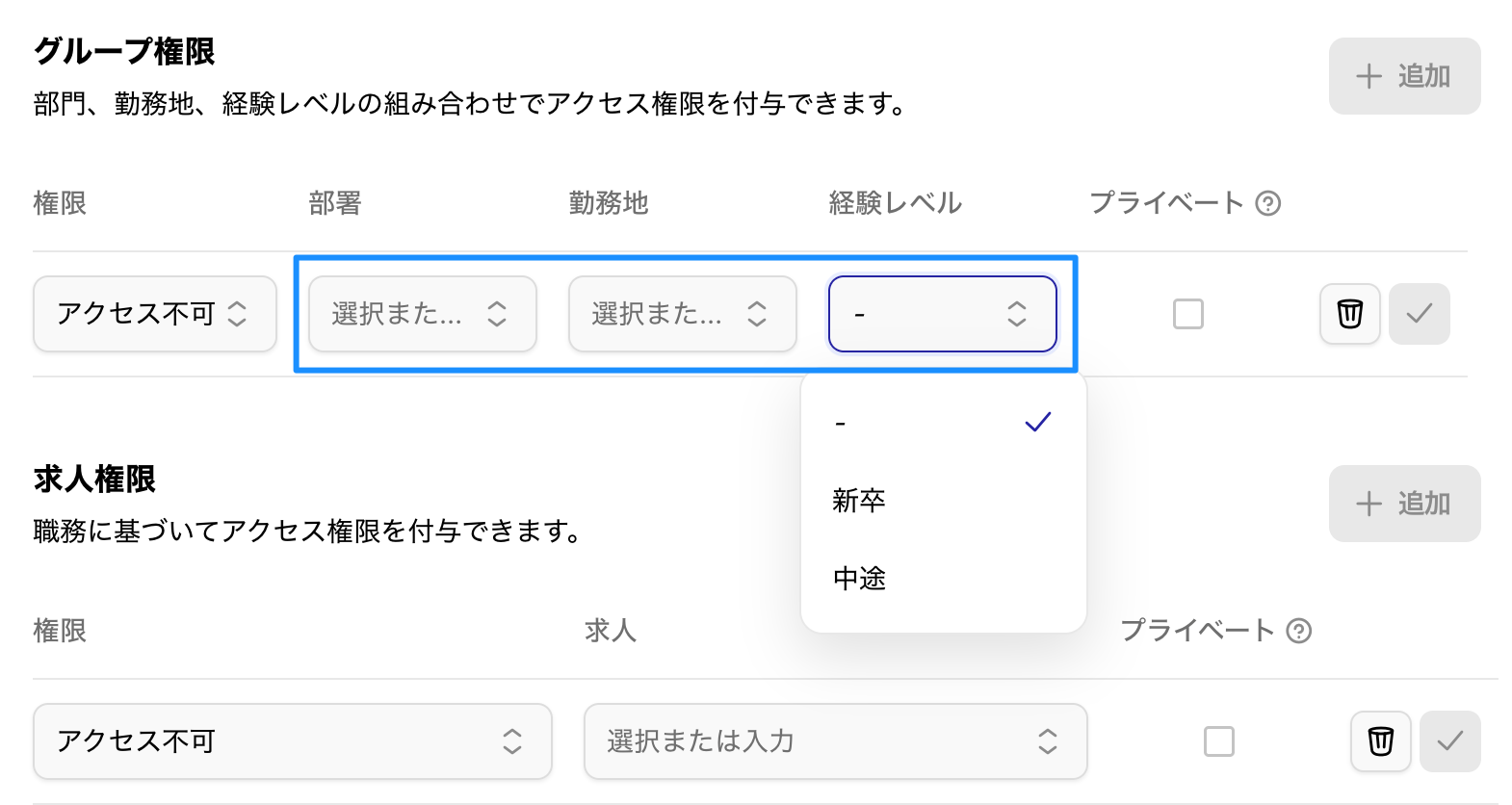Click 追加 button for 求人権限

[1403, 504]
